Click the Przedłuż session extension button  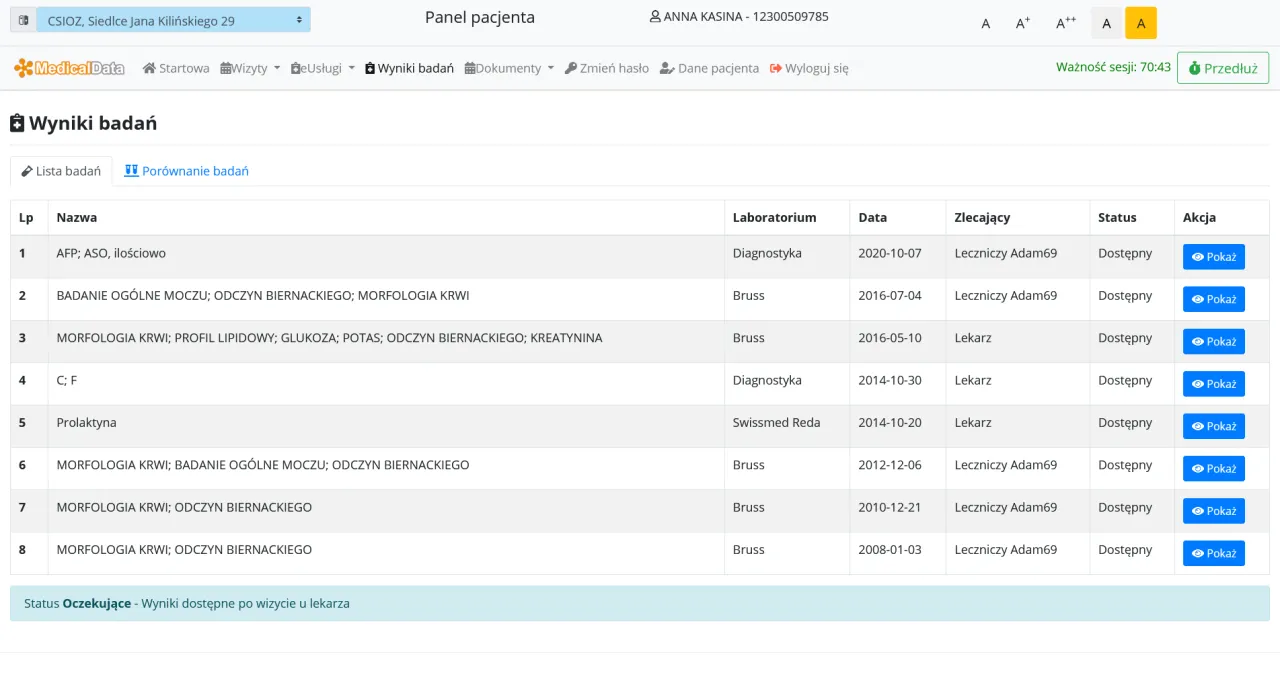pyautogui.click(x=1222, y=68)
